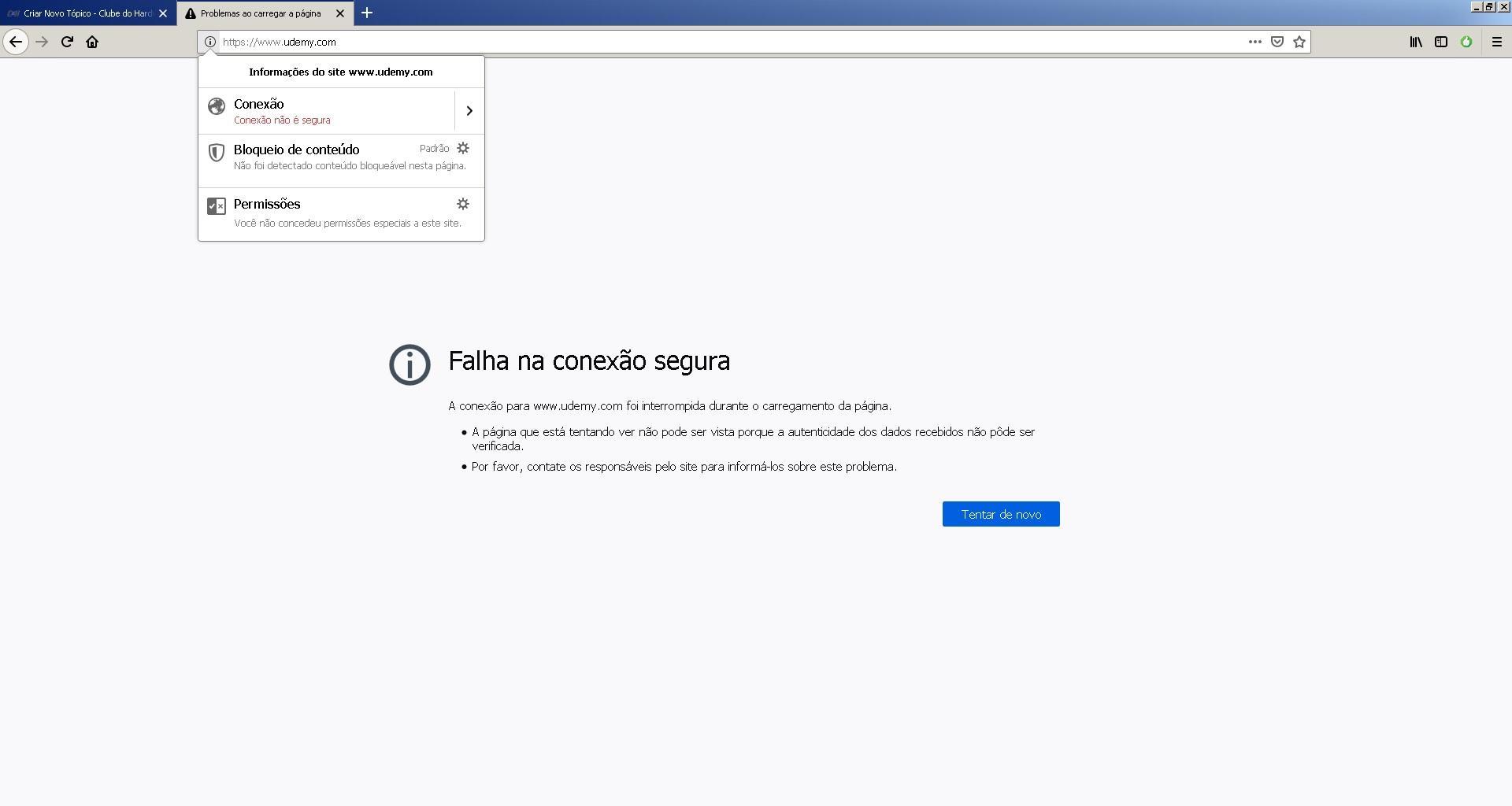This screenshot has width=1512, height=806.
Task: Click the 'Permissões' heading text
Action: point(267,204)
